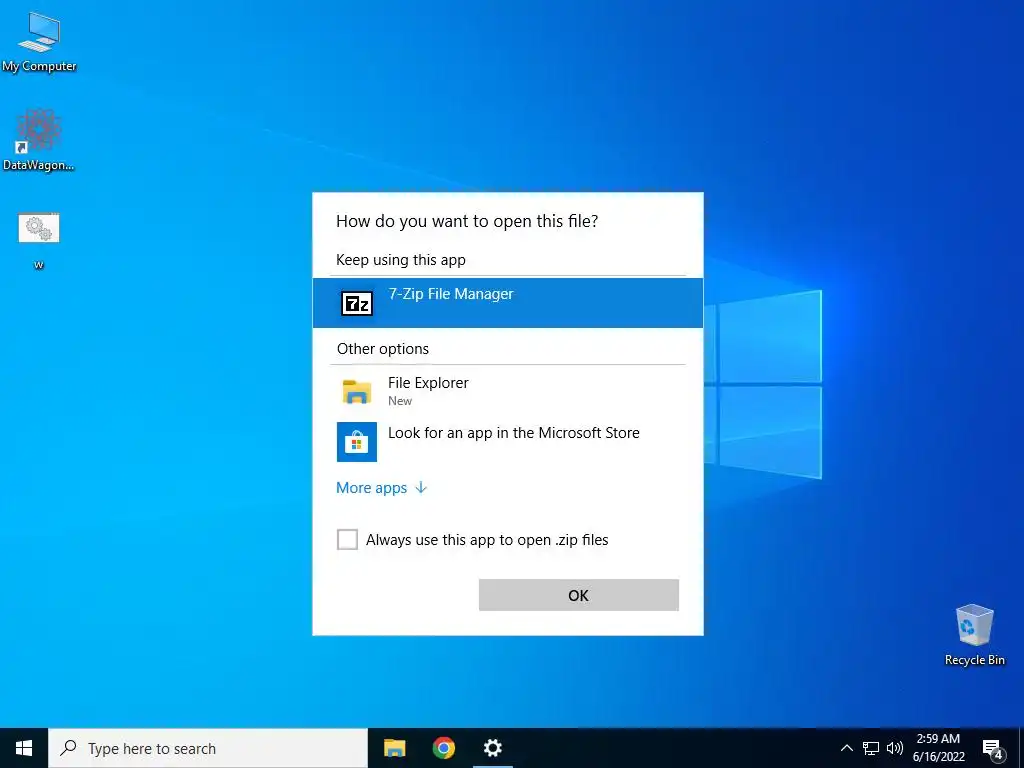Open File Explorer from the taskbar
Viewport: 1024px width, 768px height.
coord(394,748)
